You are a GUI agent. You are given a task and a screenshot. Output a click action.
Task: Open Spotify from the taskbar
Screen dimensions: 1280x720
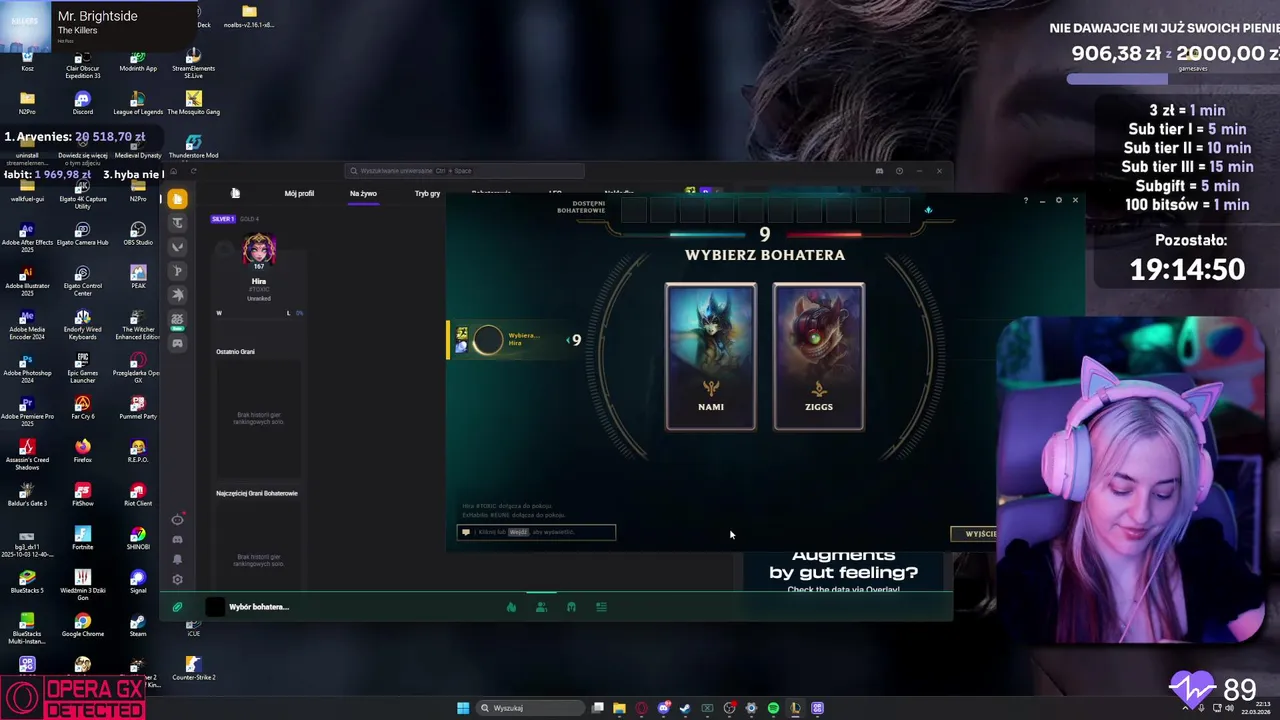[x=773, y=708]
